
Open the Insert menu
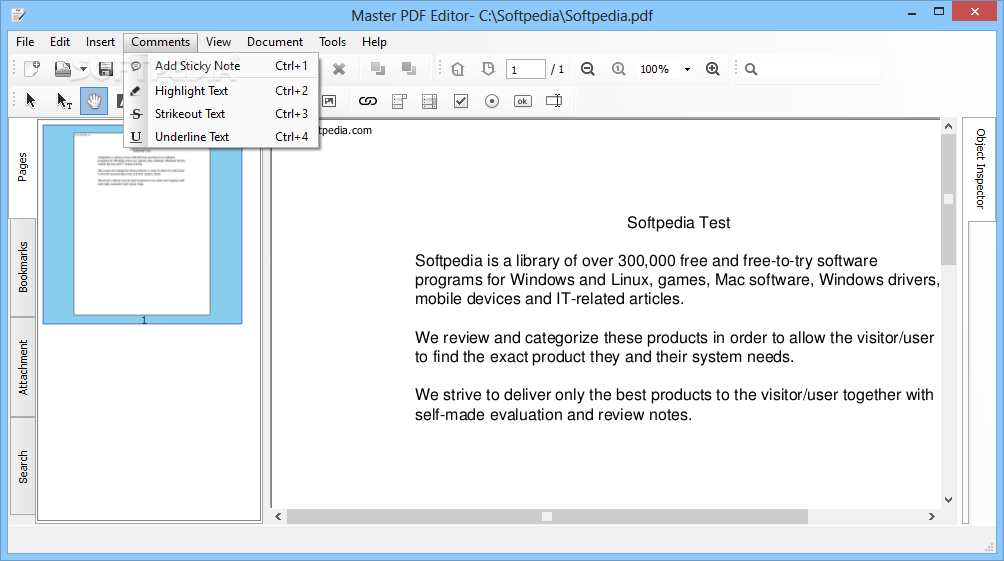click(x=100, y=42)
